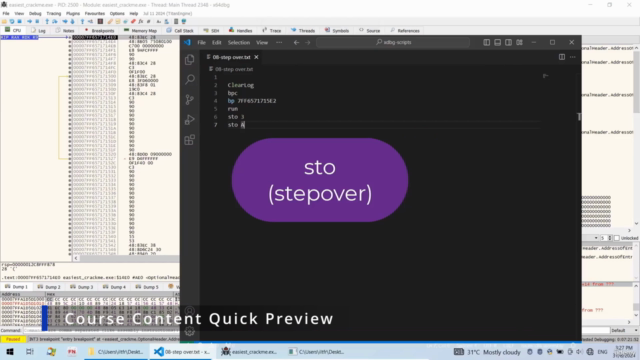The height and width of the screenshot is (360, 640).
Task: Switch to x64dbg Call Stack tab
Action: click(180, 31)
